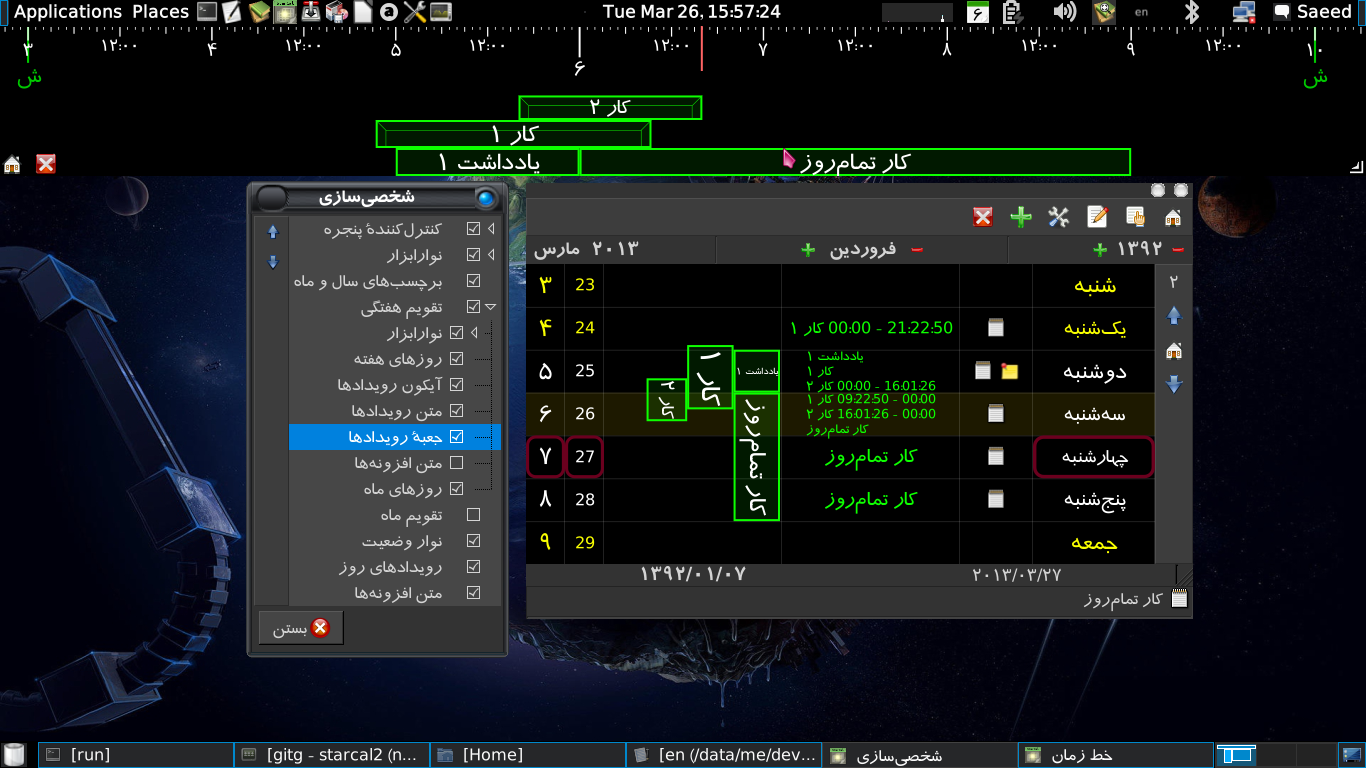The width and height of the screenshot is (1366, 768).
Task: Click the green plus add-event toolbar icon
Action: 1020,217
